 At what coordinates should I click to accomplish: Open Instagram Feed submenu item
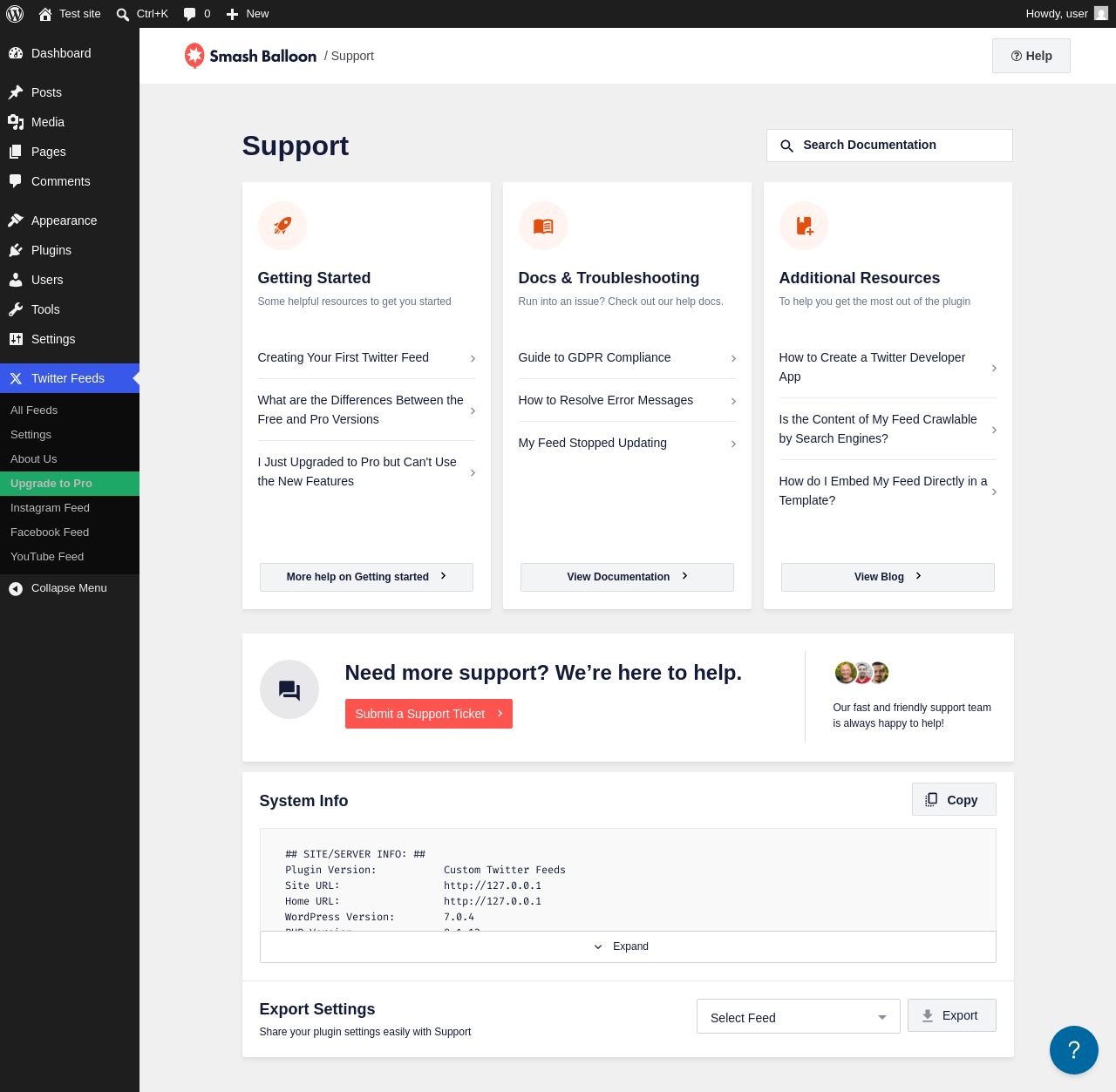[70, 508]
